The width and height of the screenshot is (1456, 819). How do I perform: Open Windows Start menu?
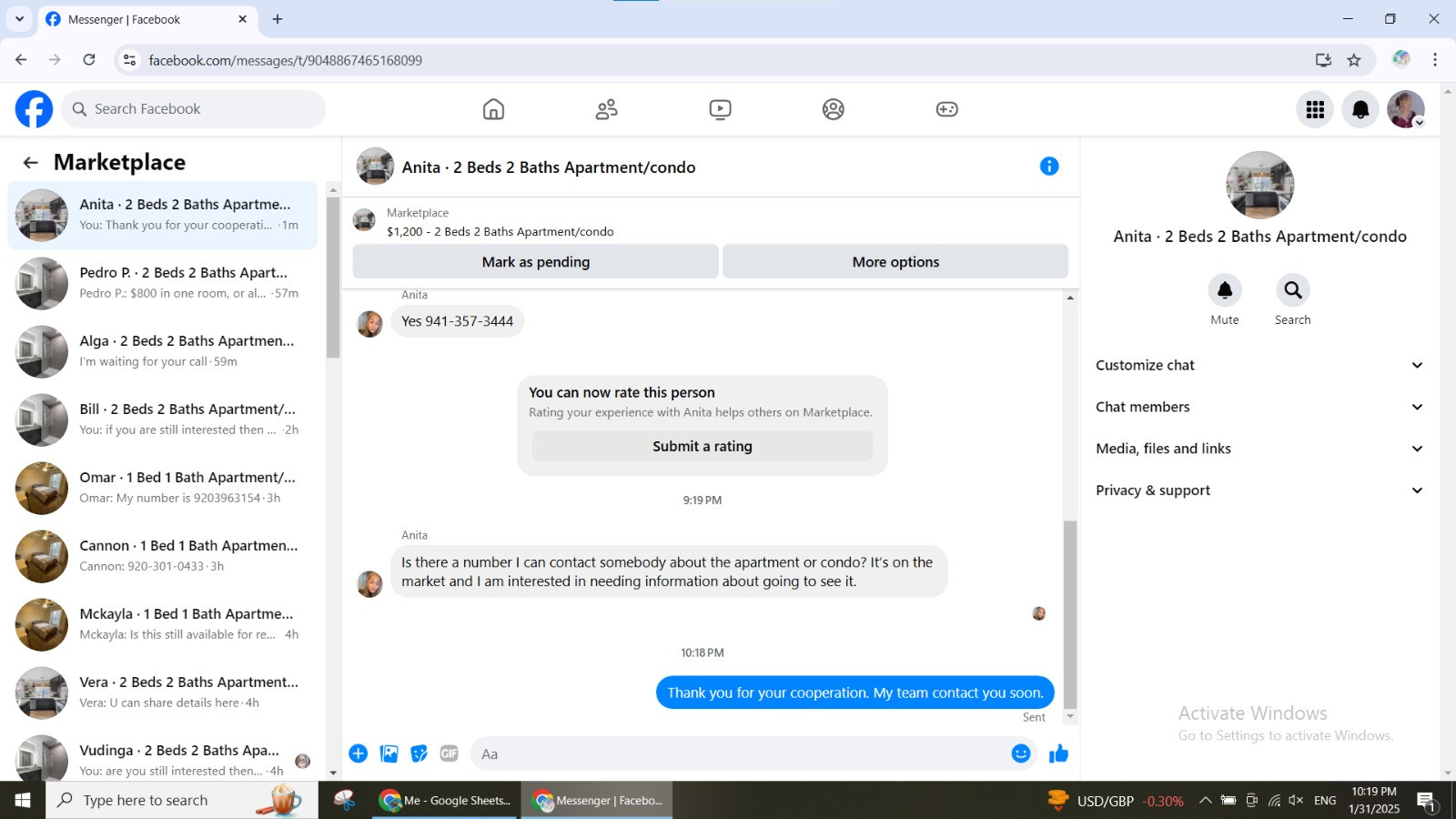coord(23,801)
